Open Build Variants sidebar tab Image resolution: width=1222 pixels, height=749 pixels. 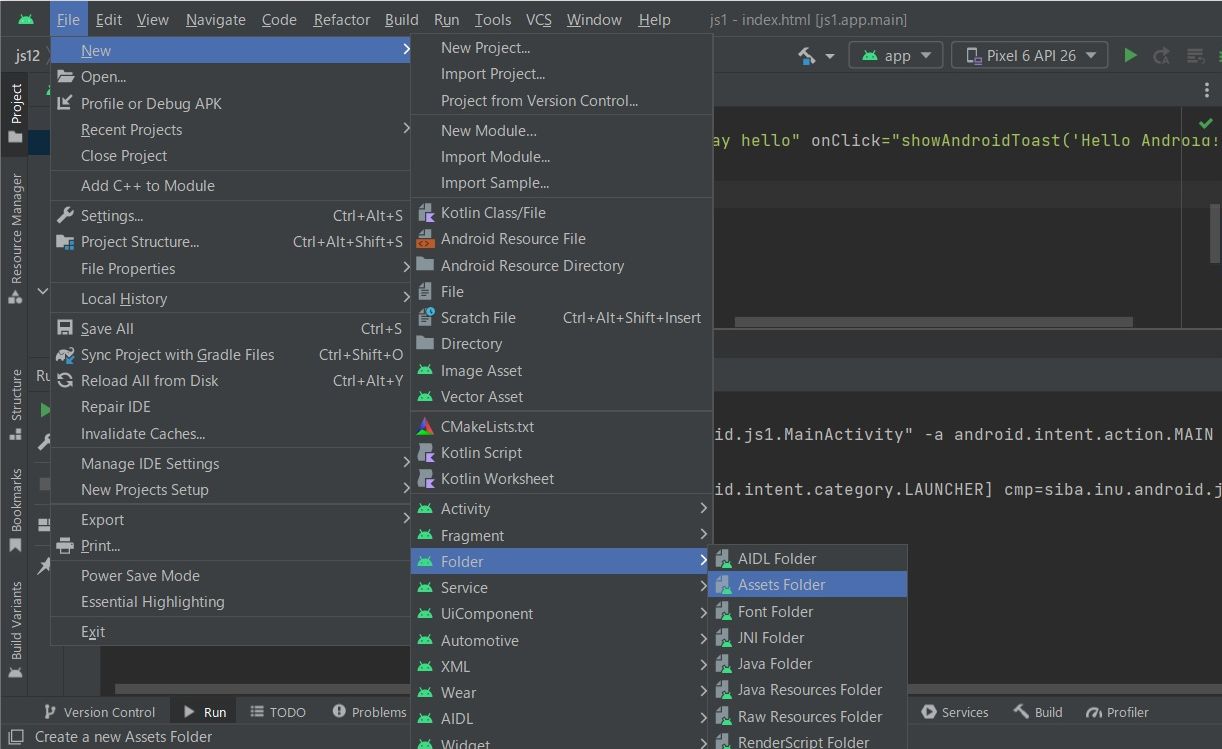[x=15, y=630]
